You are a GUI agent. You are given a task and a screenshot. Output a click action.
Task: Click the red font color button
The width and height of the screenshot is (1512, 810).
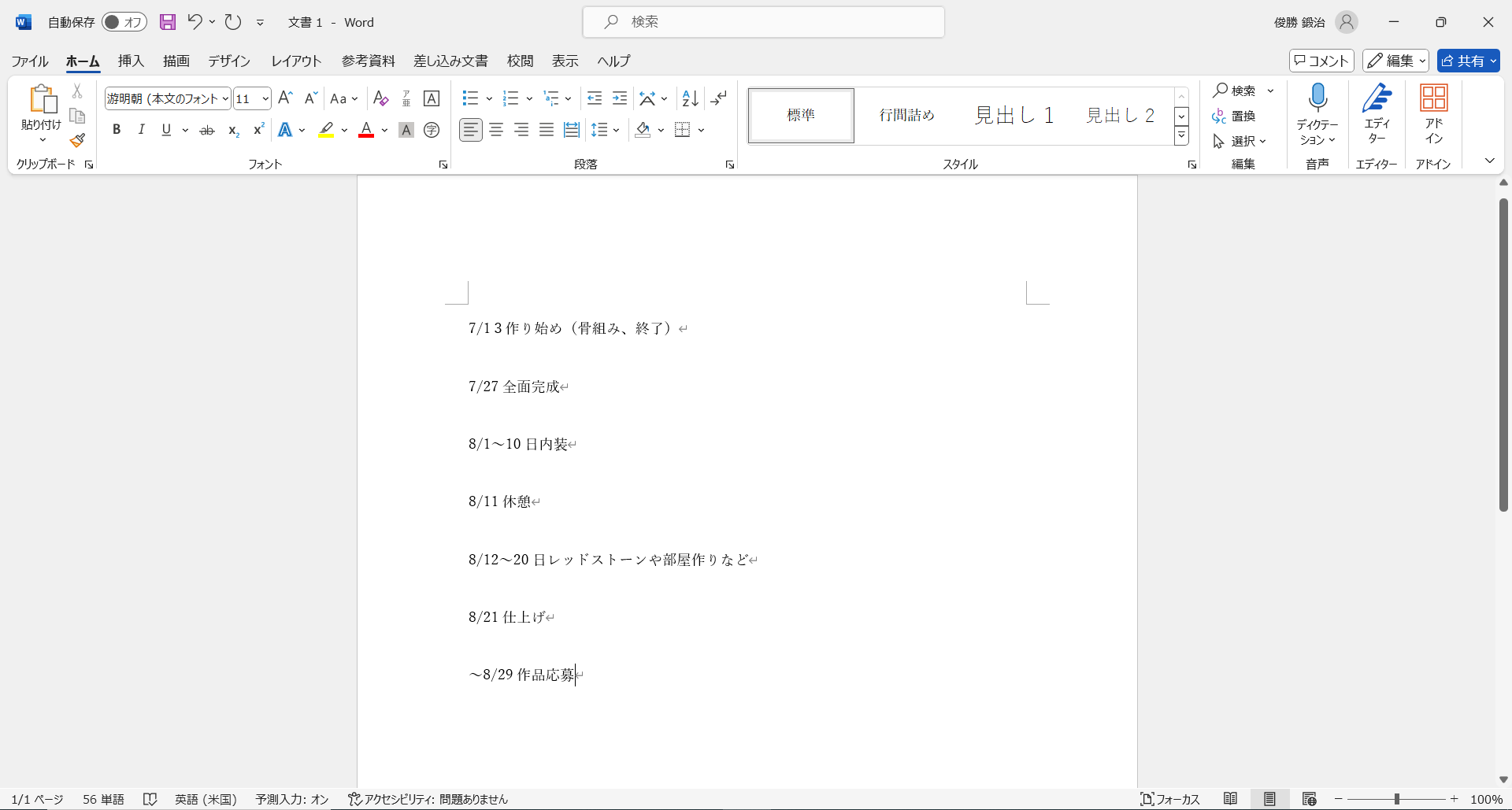click(x=366, y=130)
